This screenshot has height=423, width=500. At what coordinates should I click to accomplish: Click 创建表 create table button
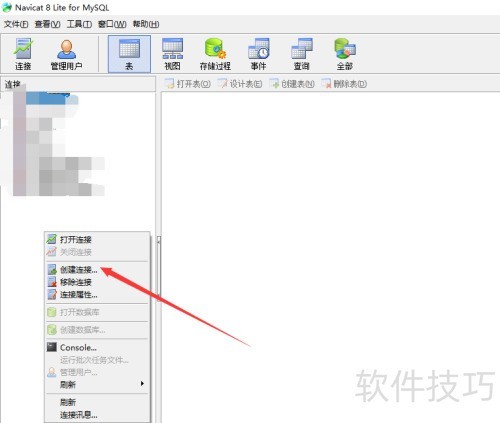tap(292, 84)
